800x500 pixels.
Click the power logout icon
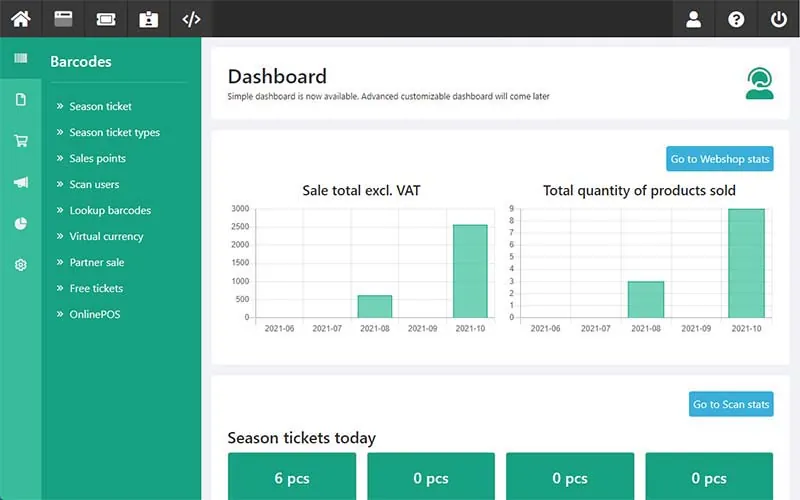779,19
